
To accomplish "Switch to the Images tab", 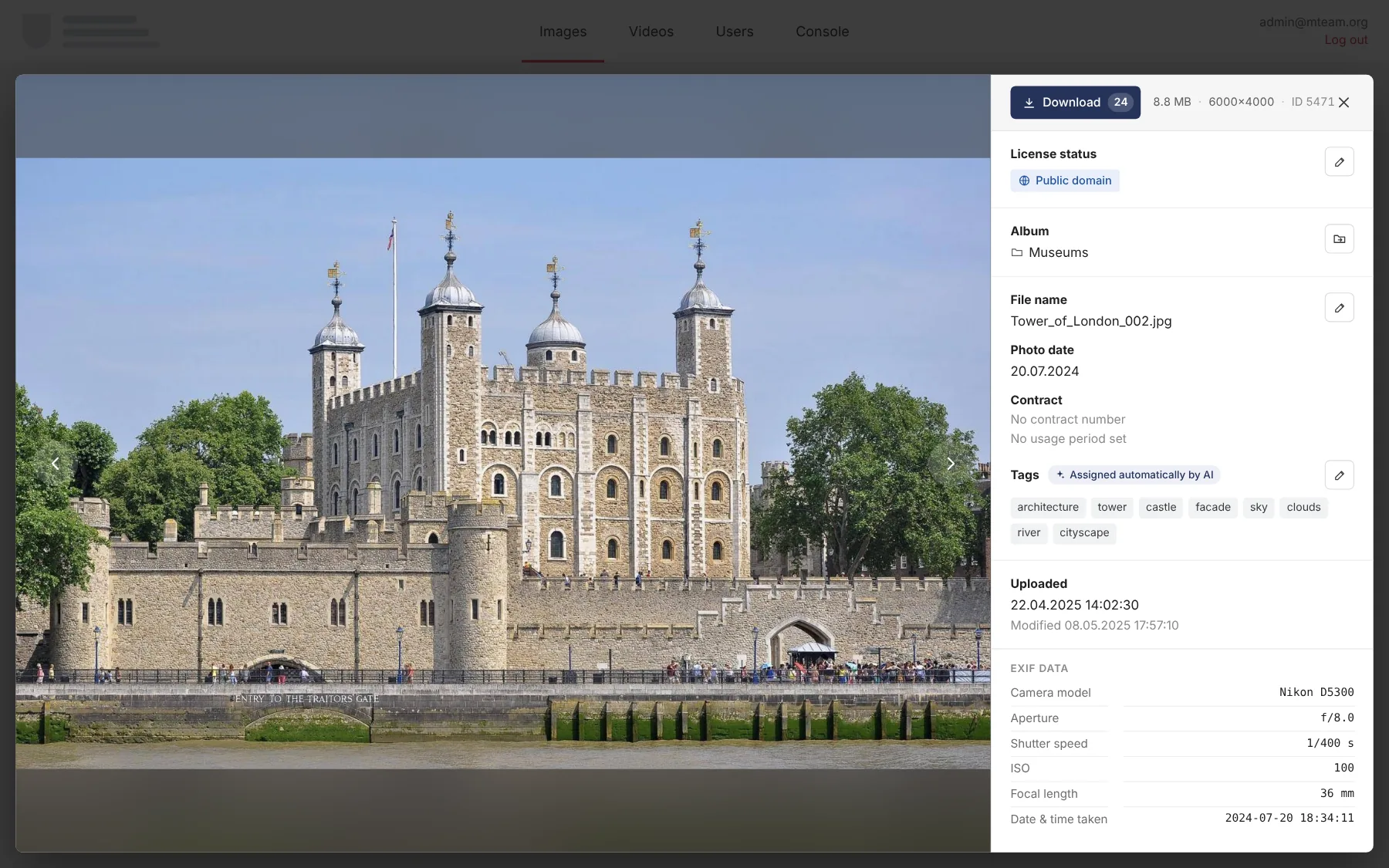I will point(563,32).
